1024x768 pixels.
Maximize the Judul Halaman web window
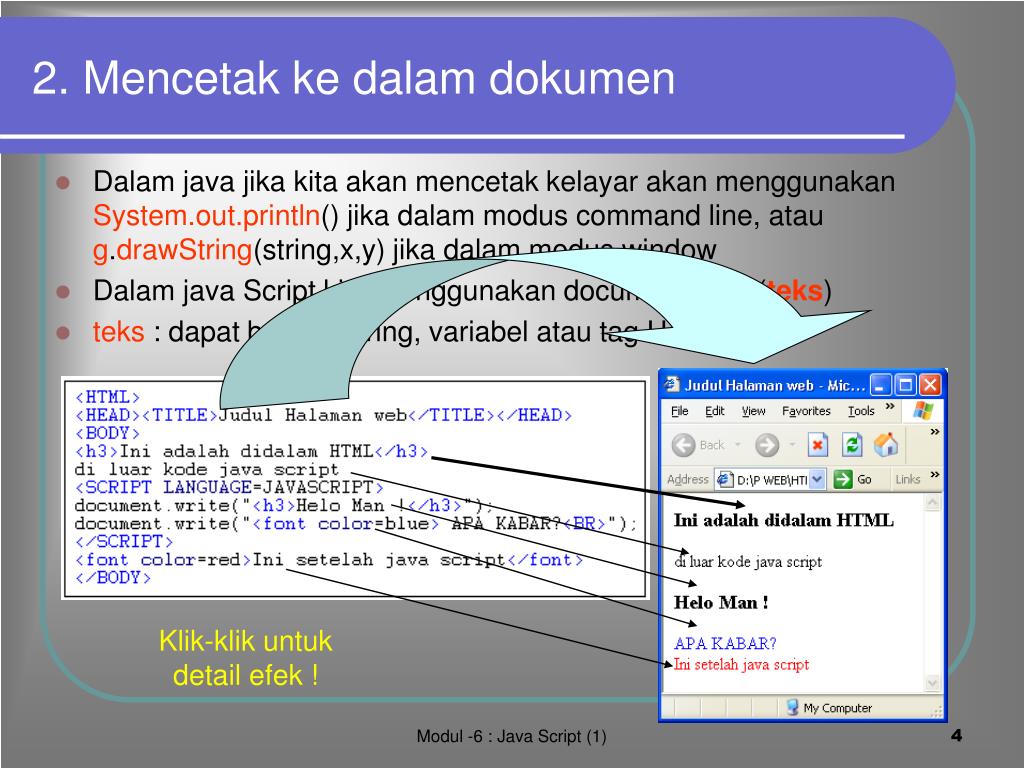click(905, 385)
